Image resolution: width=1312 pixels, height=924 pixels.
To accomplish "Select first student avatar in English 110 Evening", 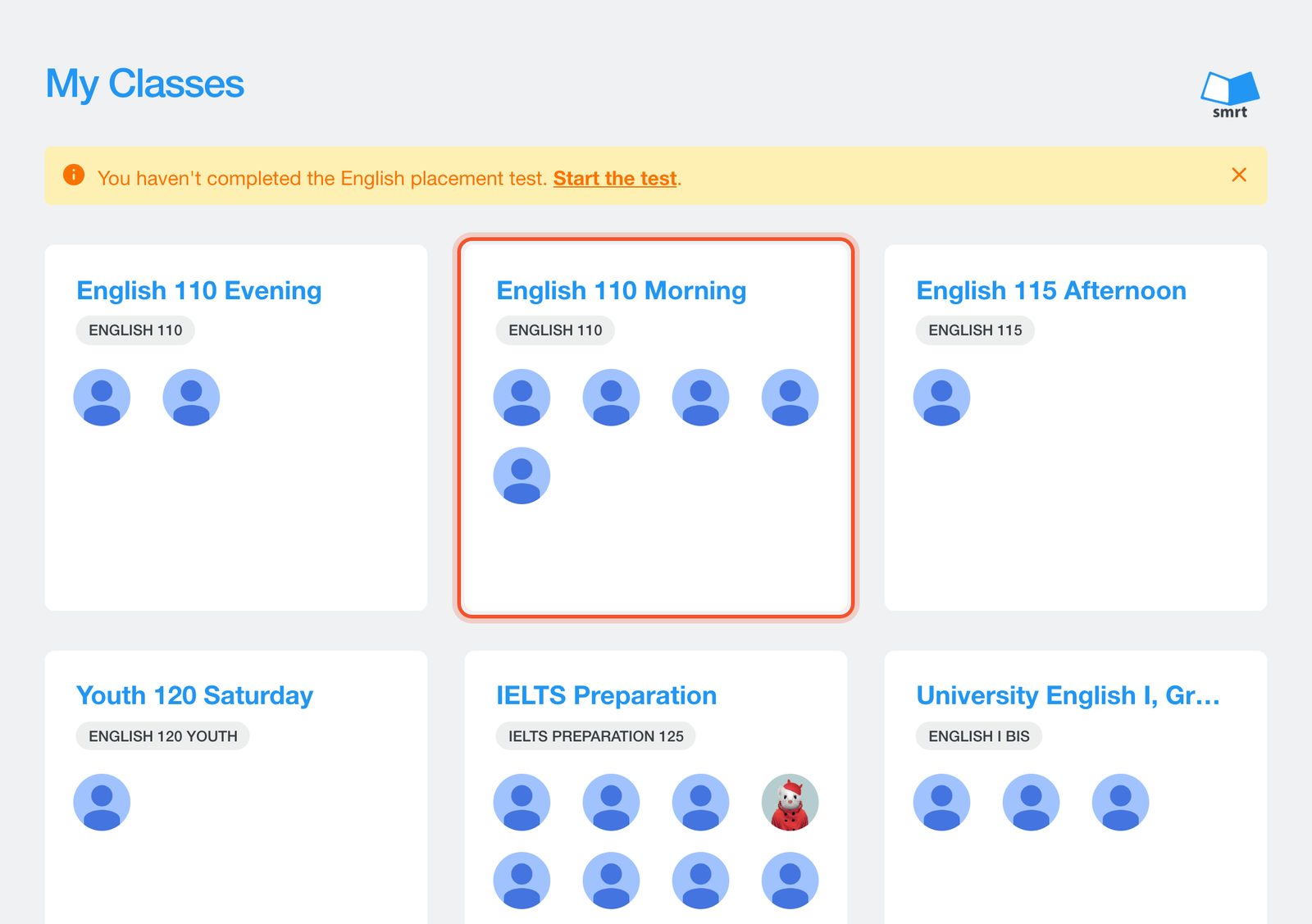I will [102, 398].
